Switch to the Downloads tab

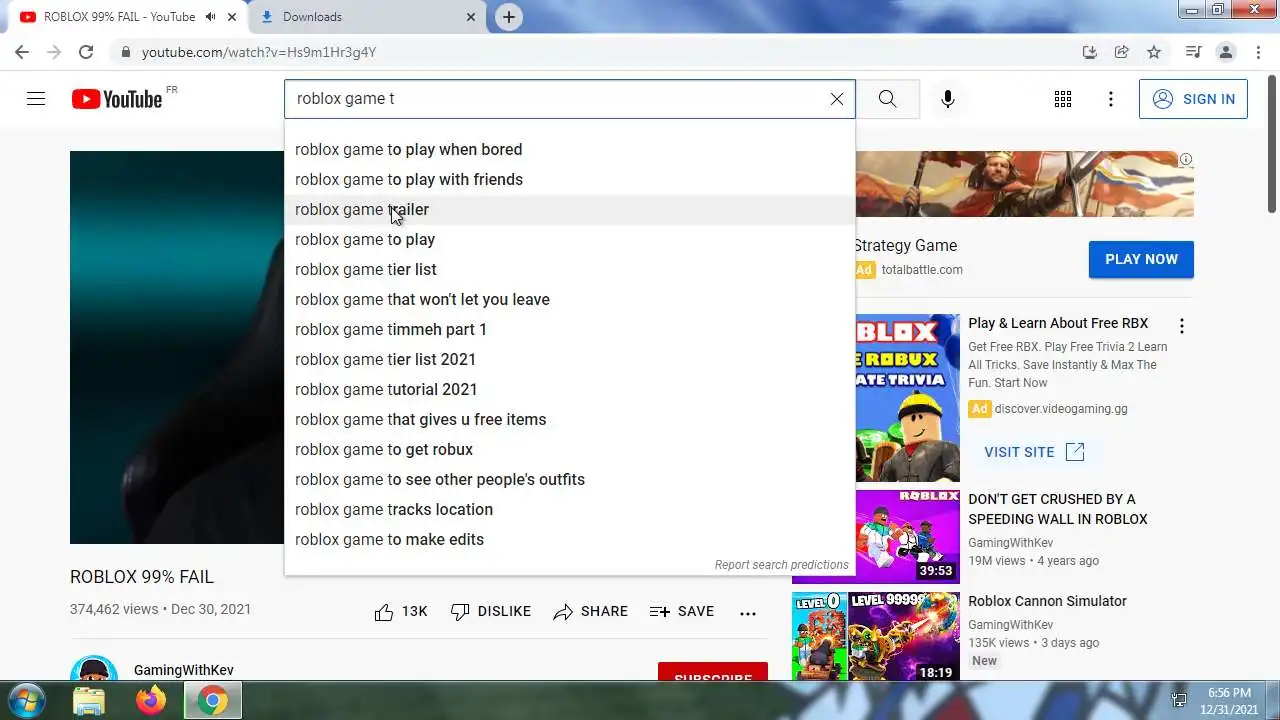[366, 17]
